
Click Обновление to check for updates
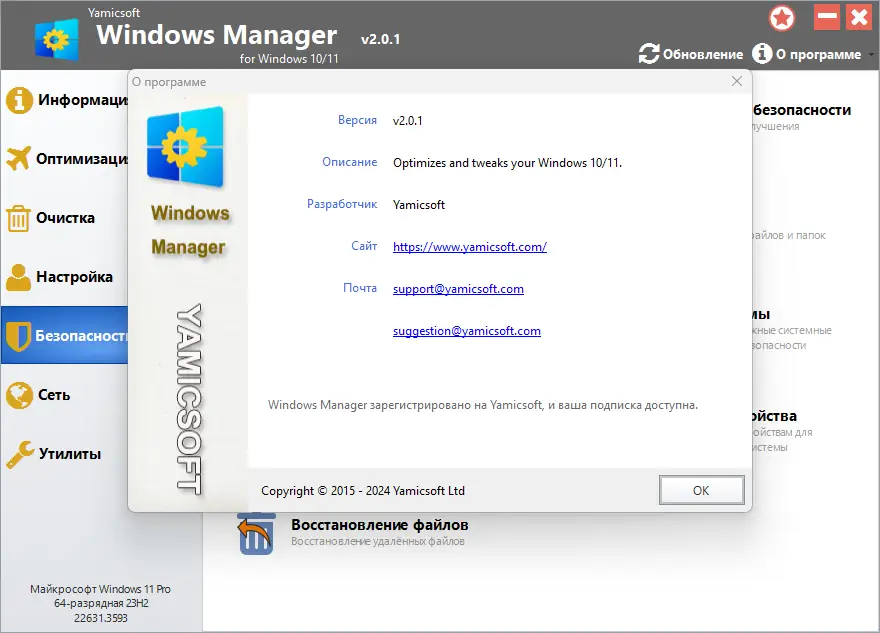703,54
